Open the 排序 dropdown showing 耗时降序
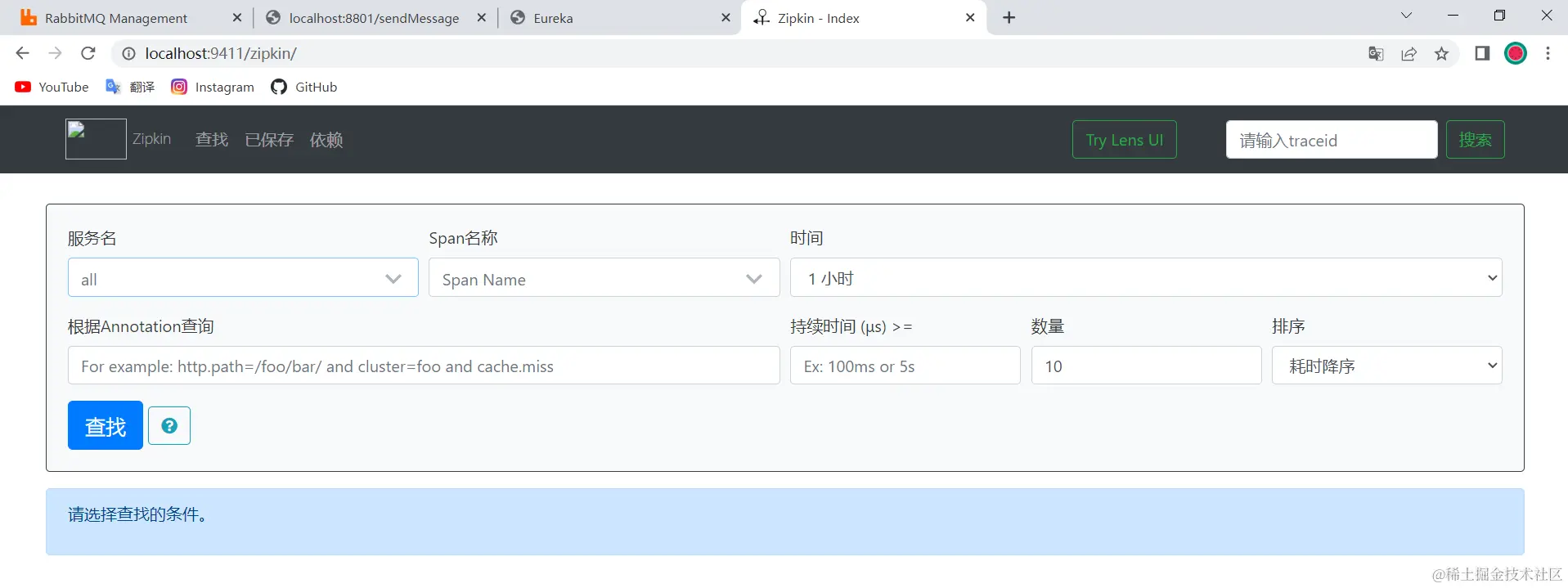1568x588 pixels. (1387, 366)
